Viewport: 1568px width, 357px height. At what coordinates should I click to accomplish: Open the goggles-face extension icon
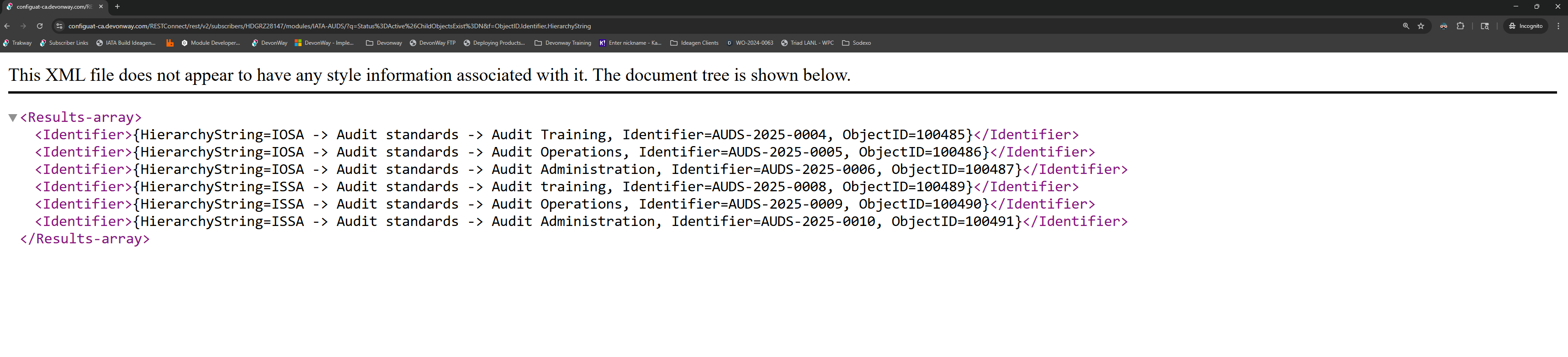[x=1444, y=26]
